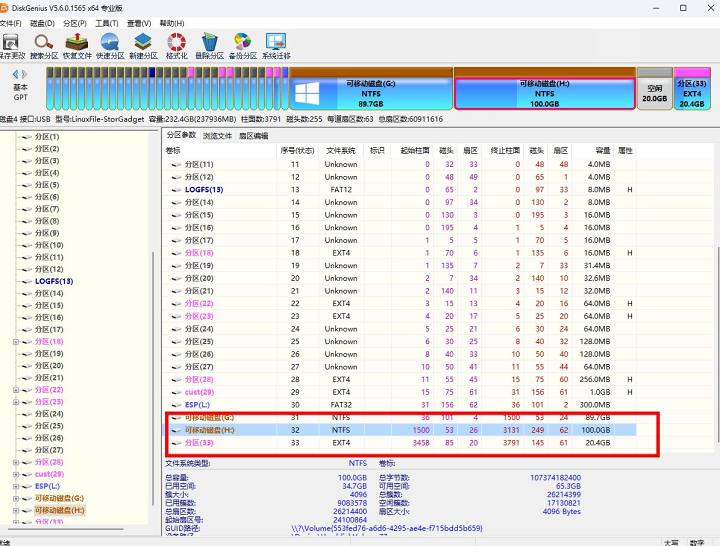Expand cust(29) in the tree
This screenshot has width=720, height=546.
pos(16,474)
